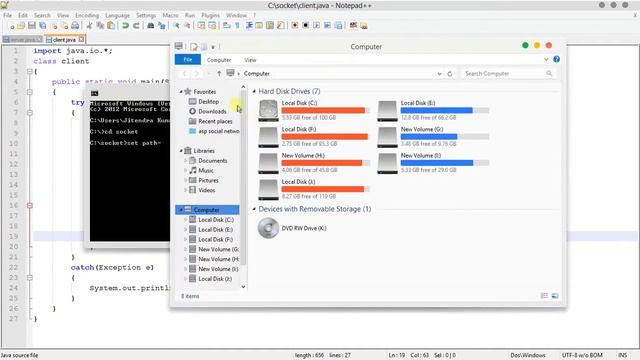Collapse the Hard Disk Drives (7) group
The height and width of the screenshot is (360, 640).
(x=254, y=91)
